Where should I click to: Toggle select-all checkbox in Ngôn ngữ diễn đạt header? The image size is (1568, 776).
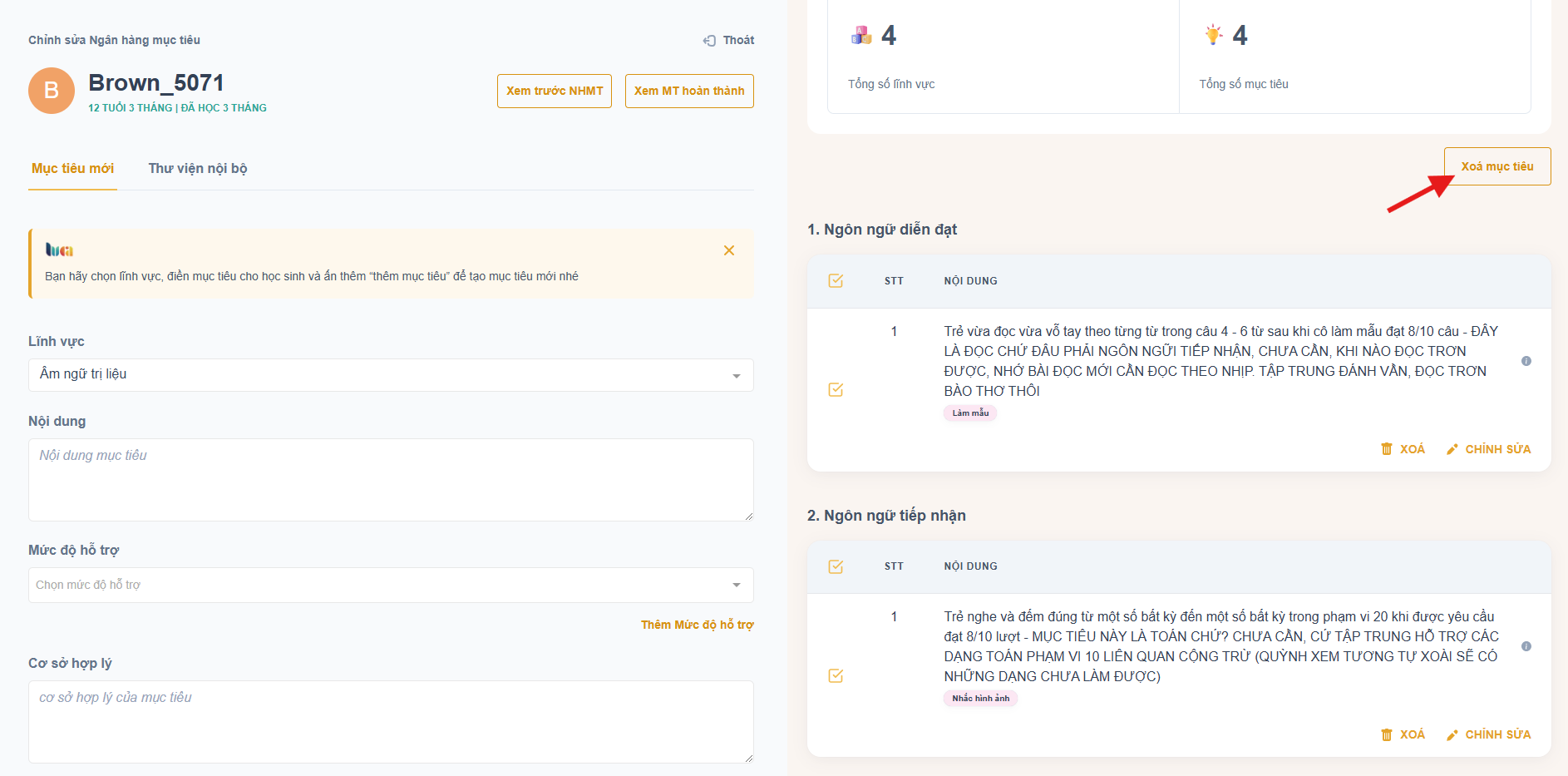tap(836, 281)
